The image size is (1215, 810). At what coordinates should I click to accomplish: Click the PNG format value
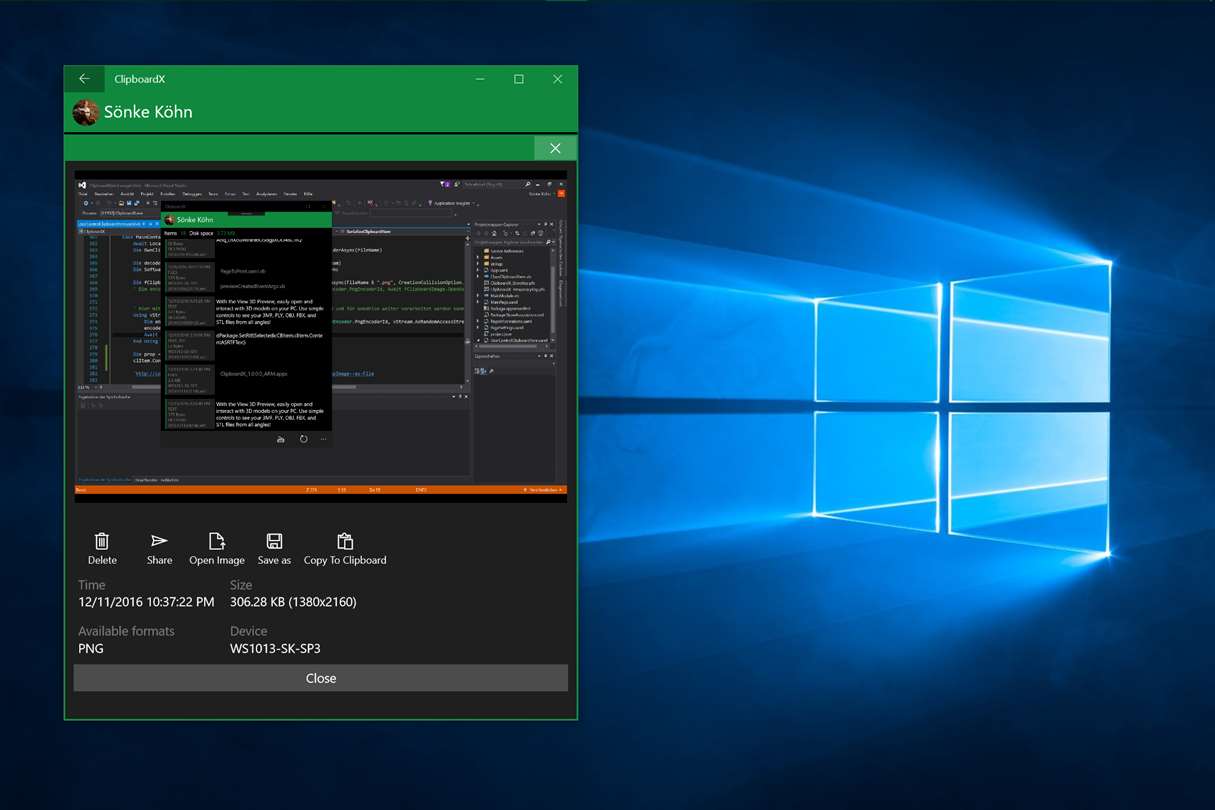point(91,648)
